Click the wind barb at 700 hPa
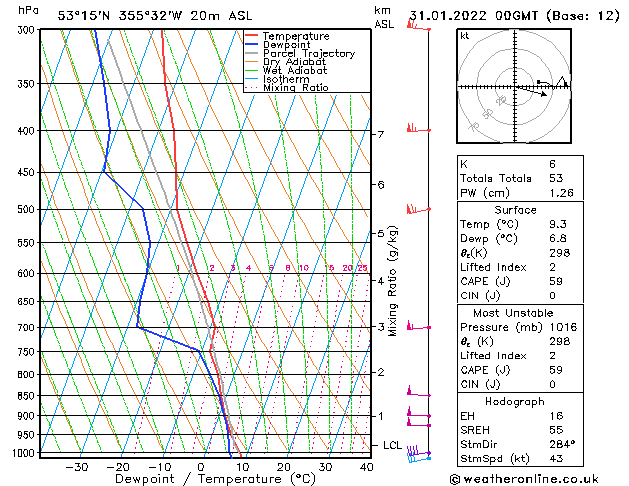Viewport: 629px width, 486px height. pyautogui.click(x=412, y=326)
